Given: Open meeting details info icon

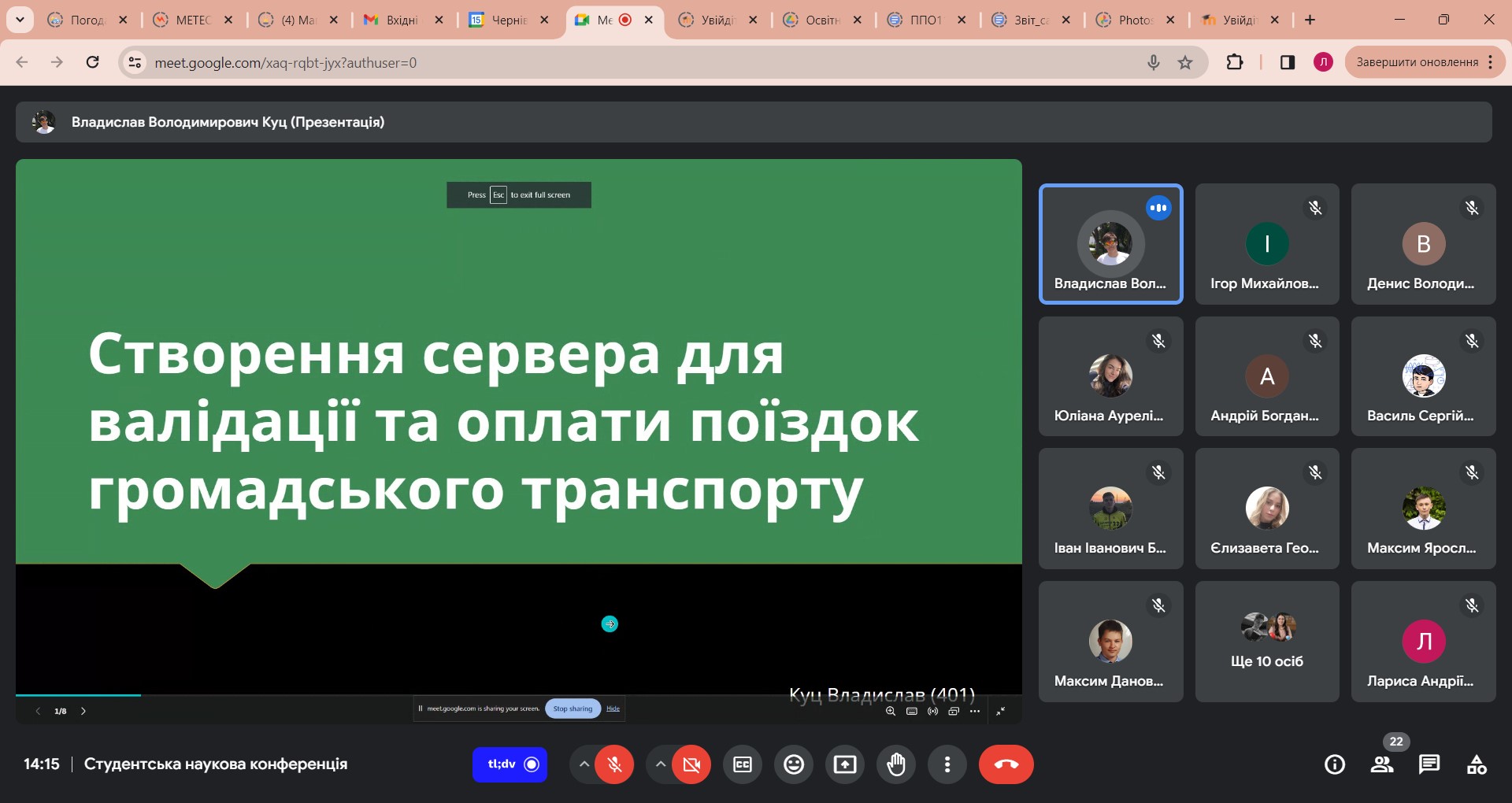Looking at the screenshot, I should (x=1335, y=764).
